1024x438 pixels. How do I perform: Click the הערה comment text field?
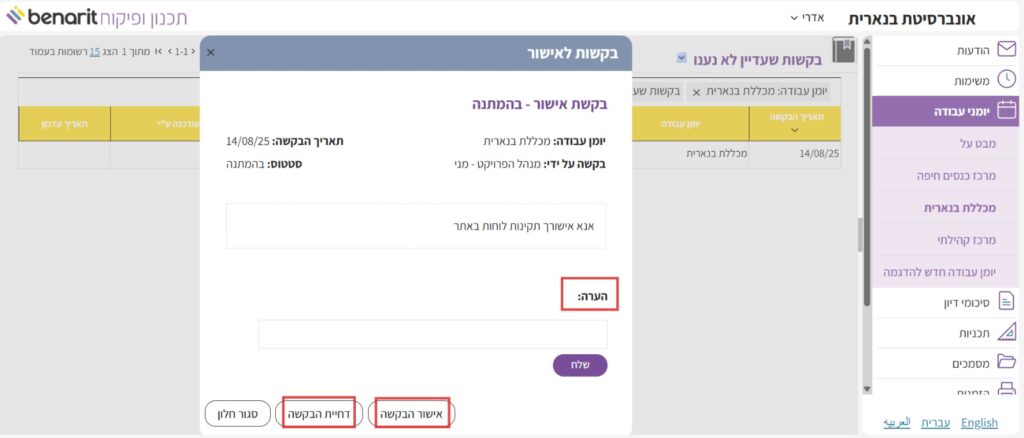(x=432, y=334)
